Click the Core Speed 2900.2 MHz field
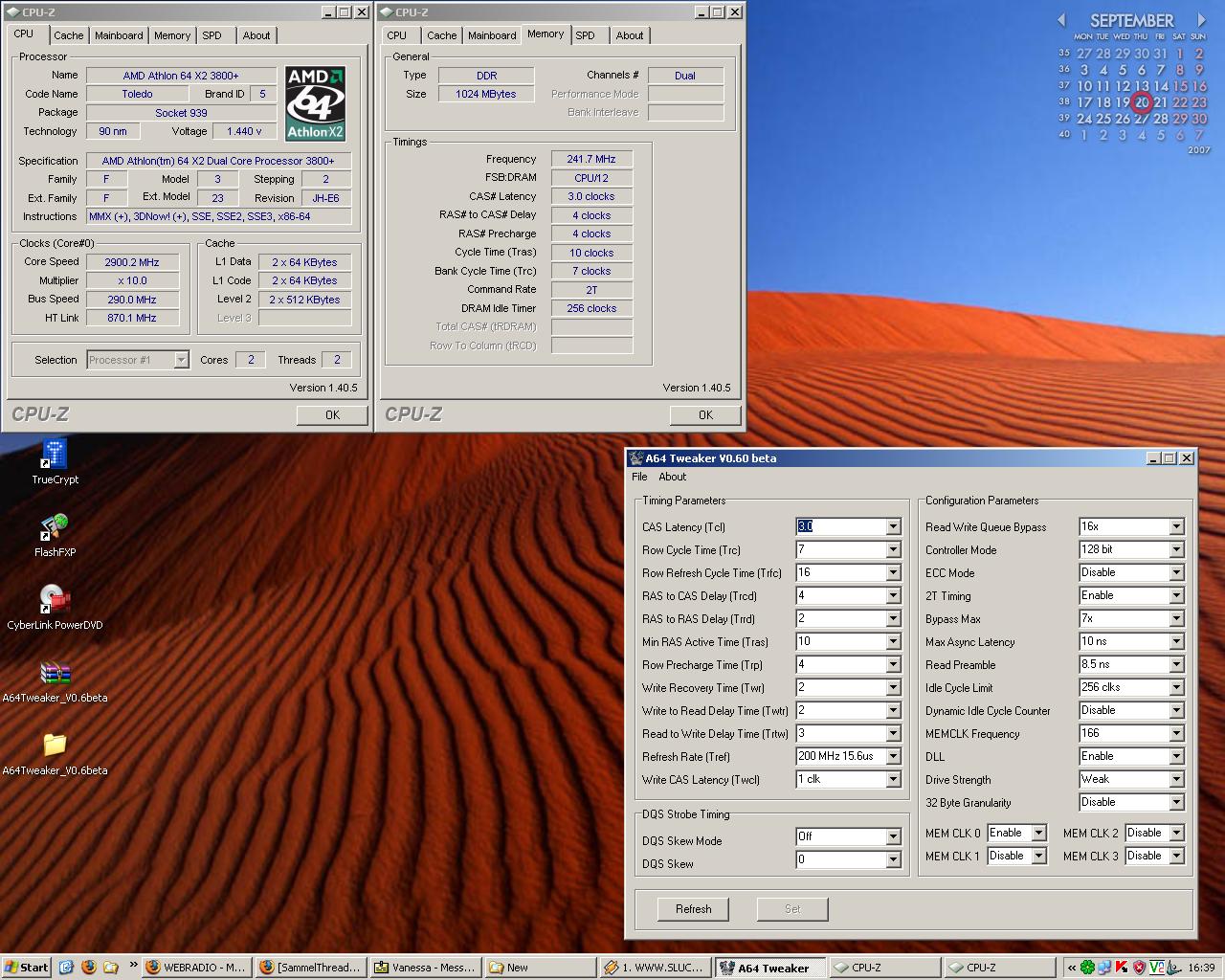1225x980 pixels. [132, 262]
